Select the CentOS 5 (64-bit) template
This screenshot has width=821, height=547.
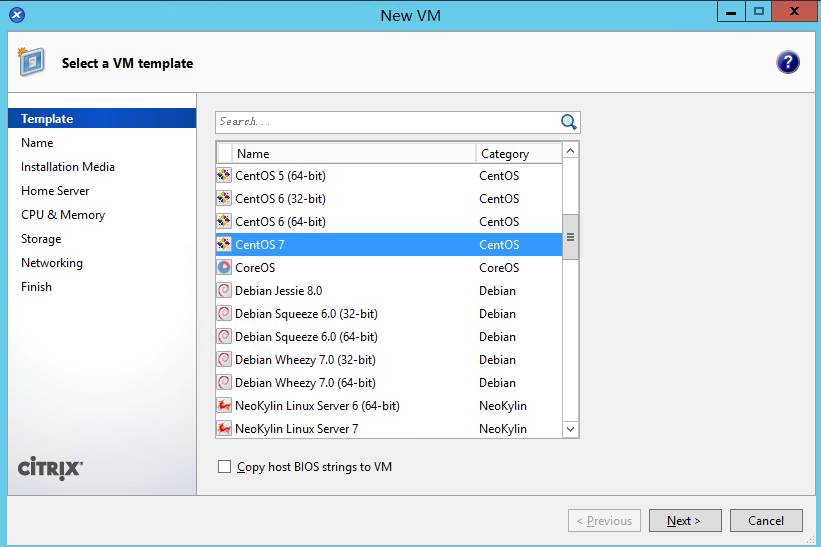pyautogui.click(x=389, y=175)
